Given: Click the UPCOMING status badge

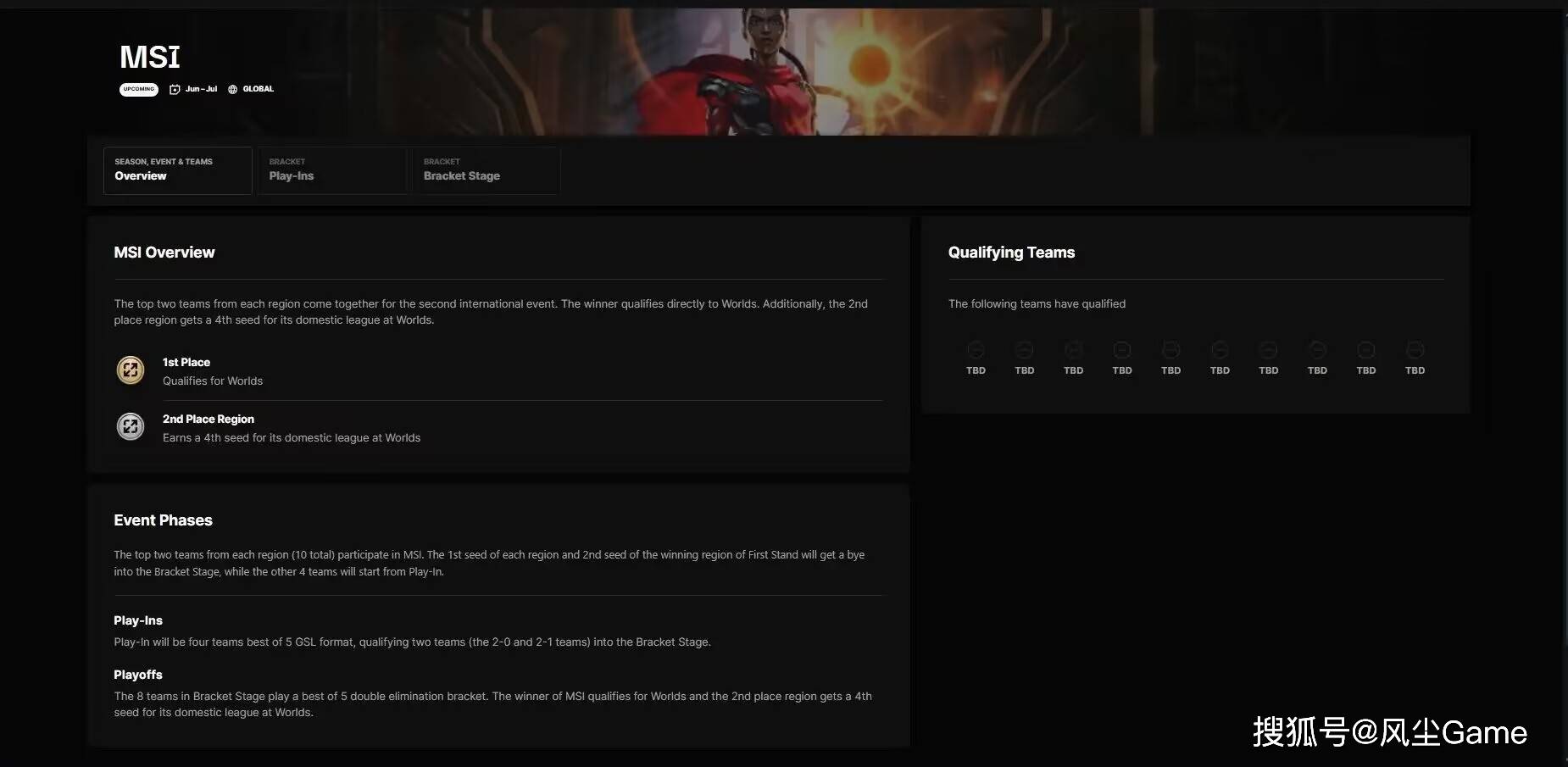Looking at the screenshot, I should (139, 89).
